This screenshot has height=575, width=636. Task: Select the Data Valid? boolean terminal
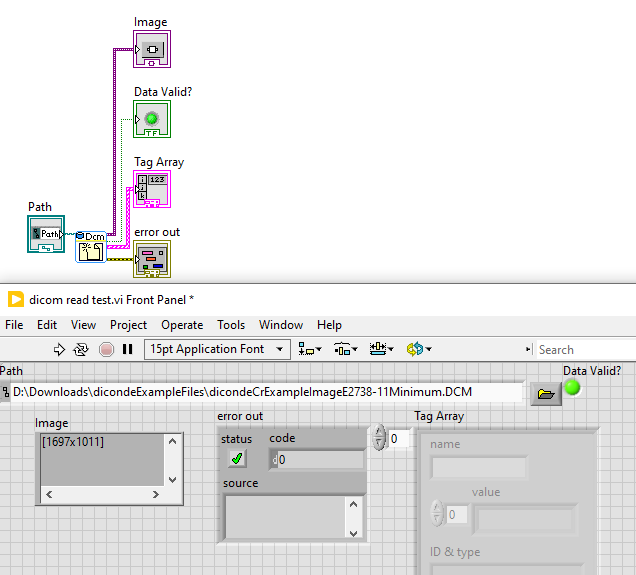pyautogui.click(x=152, y=119)
